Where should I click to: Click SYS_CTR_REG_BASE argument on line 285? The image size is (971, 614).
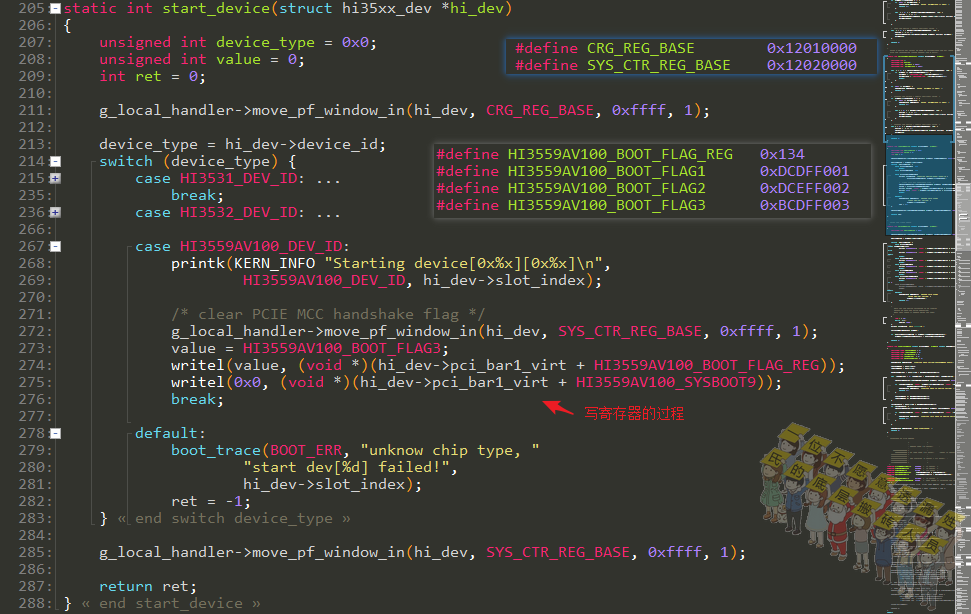pyautogui.click(x=558, y=552)
